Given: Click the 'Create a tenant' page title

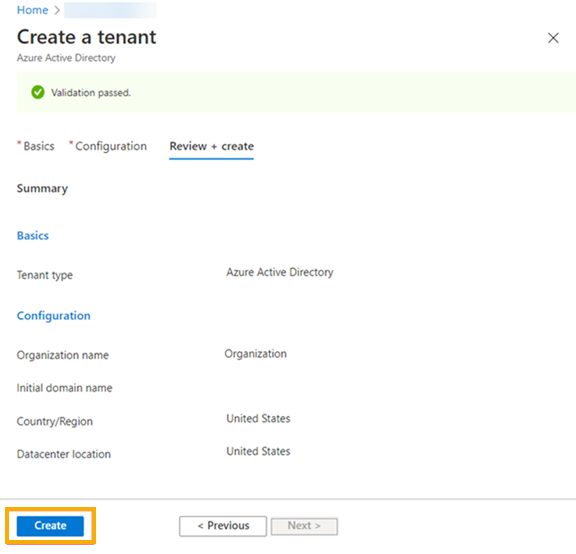Looking at the screenshot, I should [x=87, y=37].
